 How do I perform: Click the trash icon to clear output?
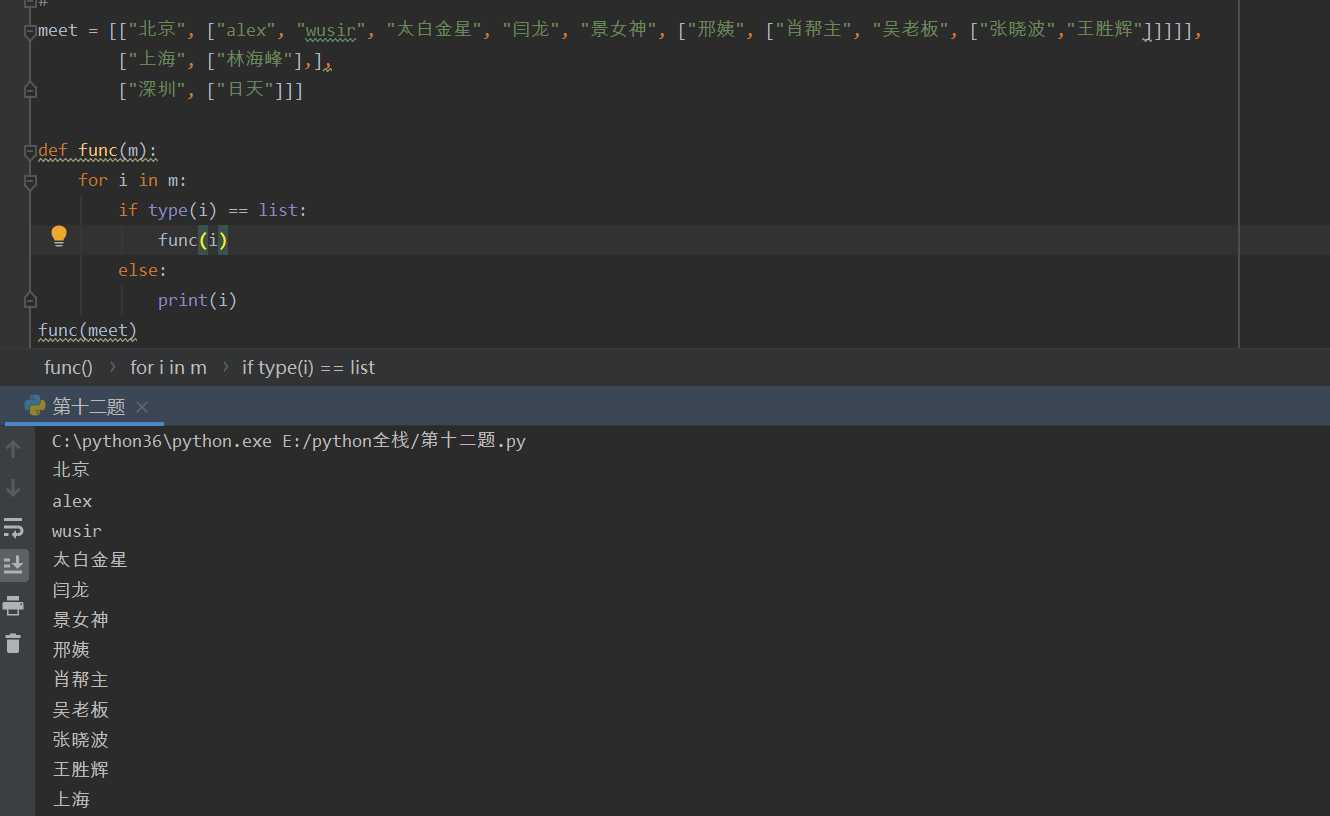click(x=13, y=643)
